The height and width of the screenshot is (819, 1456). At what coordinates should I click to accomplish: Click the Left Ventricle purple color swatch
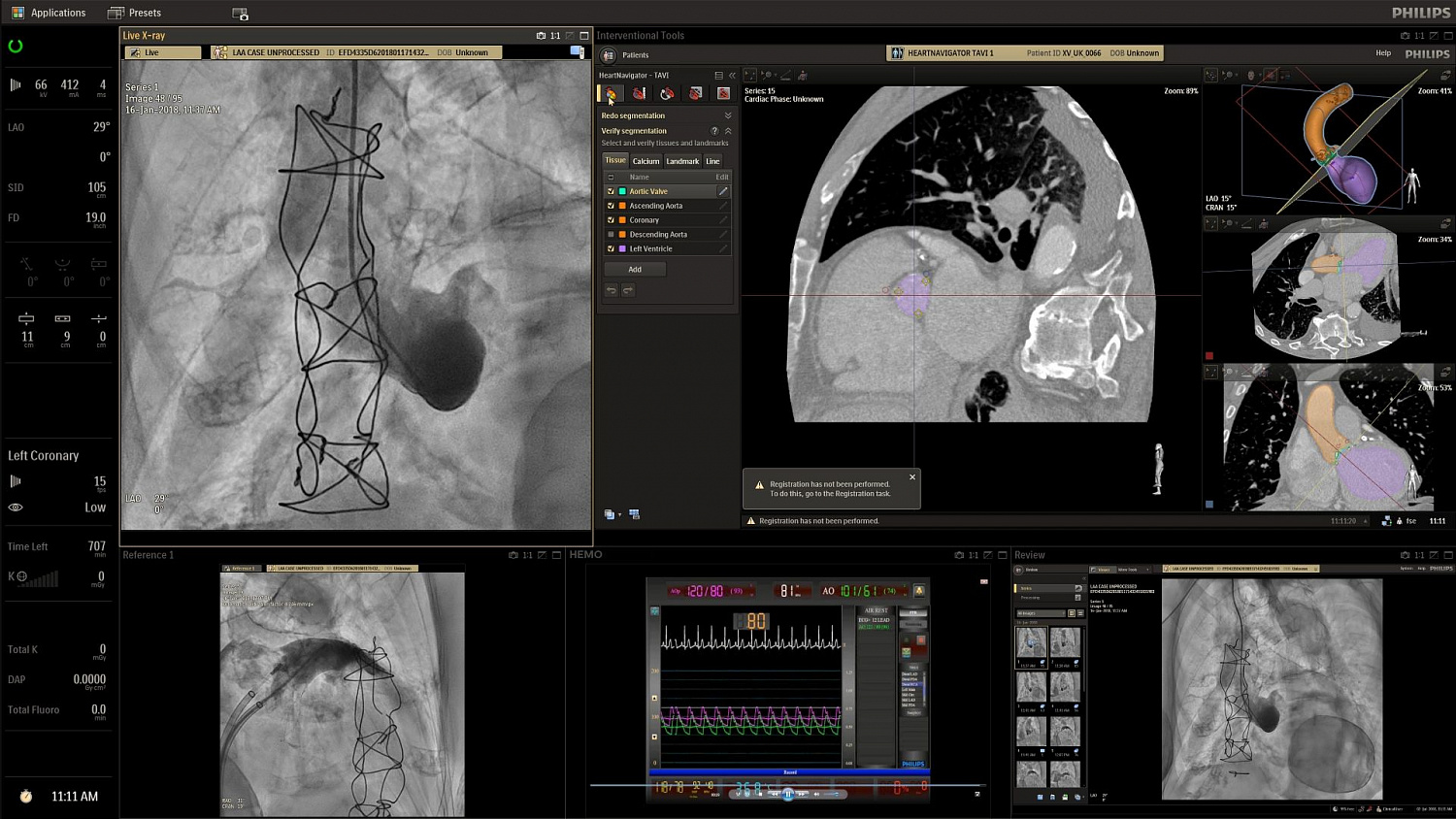click(622, 248)
